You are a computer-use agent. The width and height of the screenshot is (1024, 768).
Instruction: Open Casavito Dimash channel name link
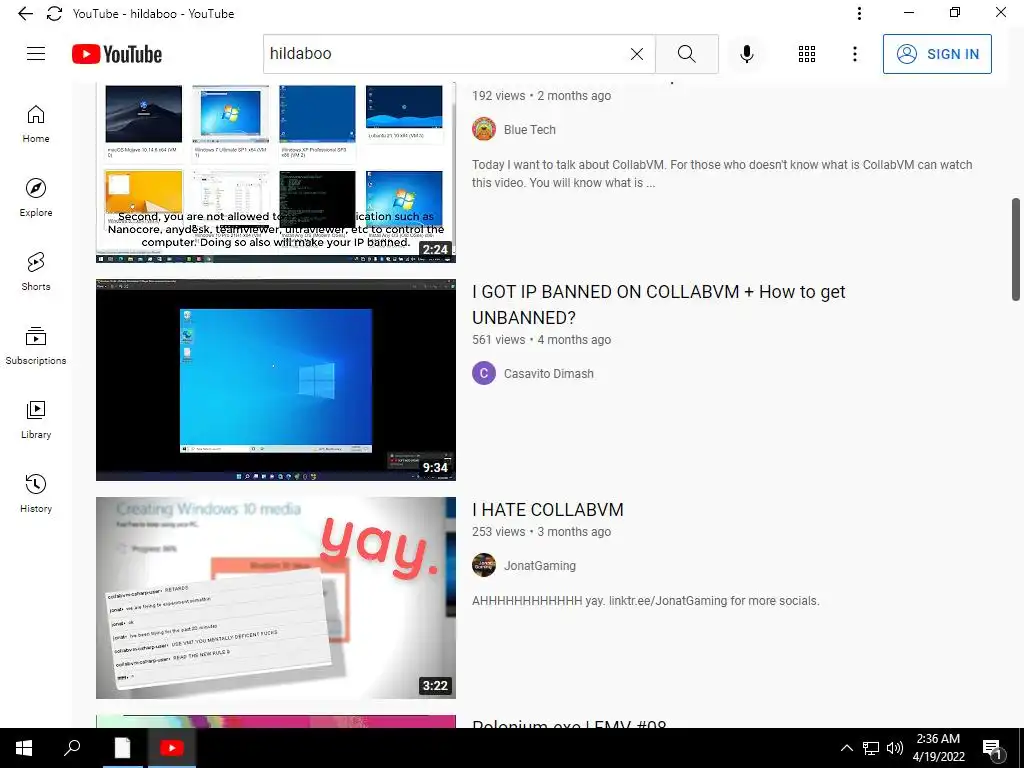point(549,374)
